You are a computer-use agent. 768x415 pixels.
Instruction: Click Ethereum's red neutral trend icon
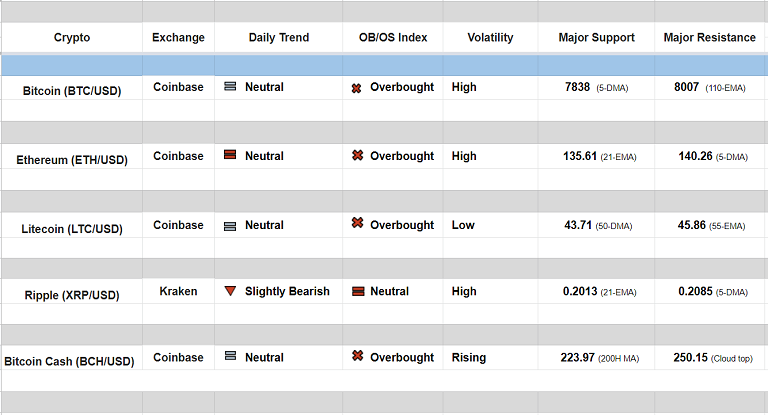click(230, 156)
